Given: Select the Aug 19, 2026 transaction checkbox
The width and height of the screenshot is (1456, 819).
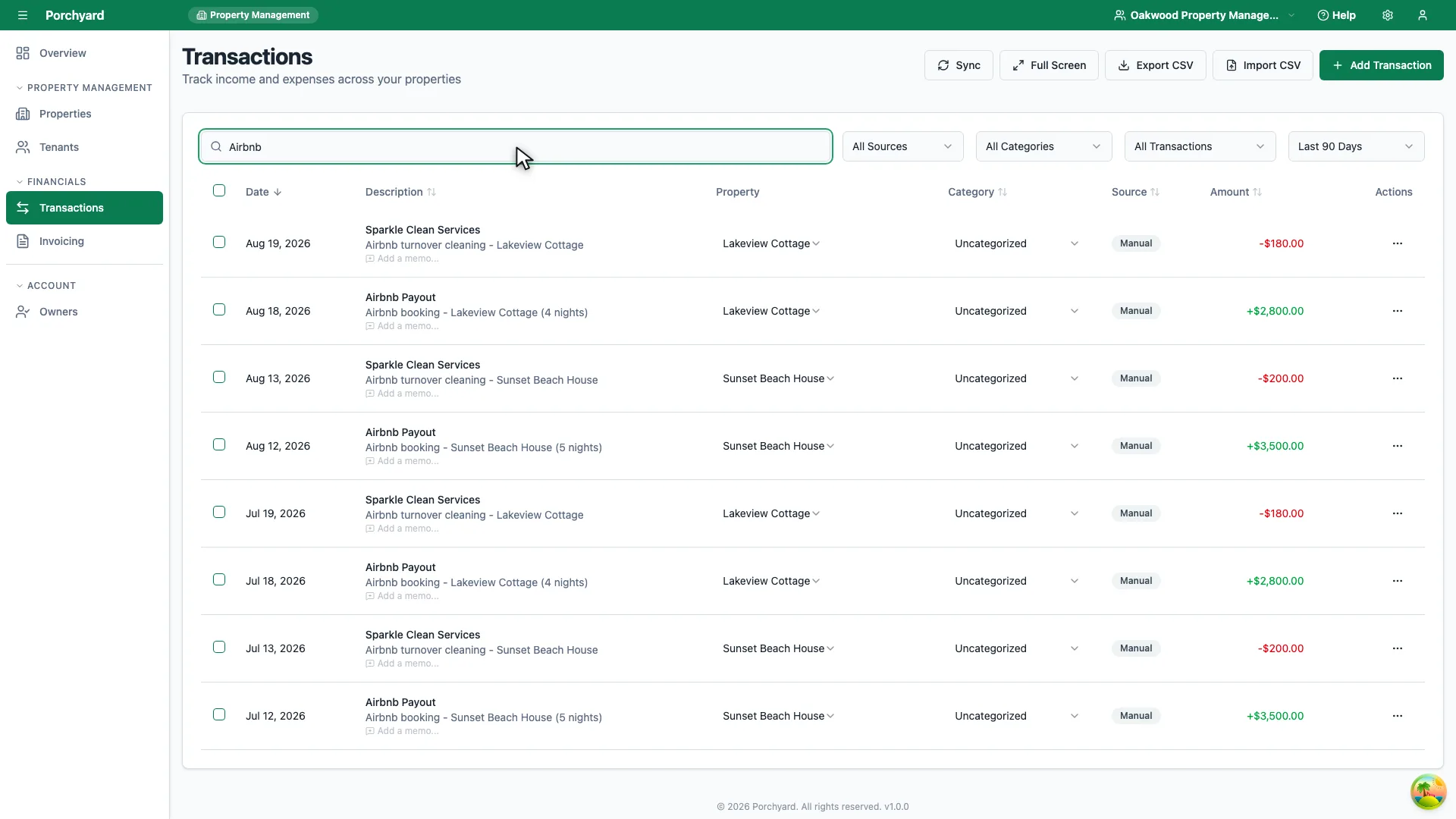Looking at the screenshot, I should pyautogui.click(x=219, y=242).
